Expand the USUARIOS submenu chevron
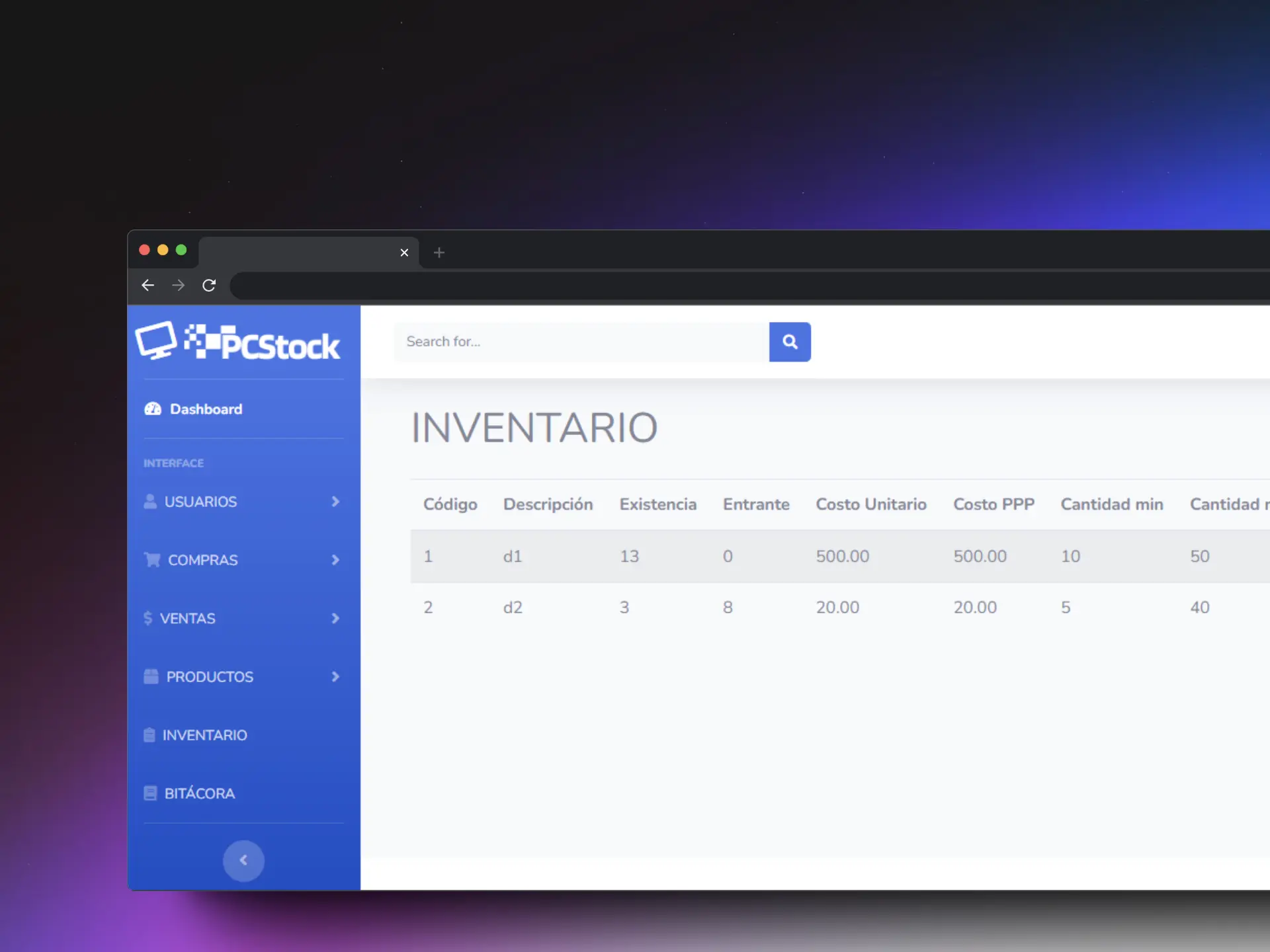 (x=336, y=501)
